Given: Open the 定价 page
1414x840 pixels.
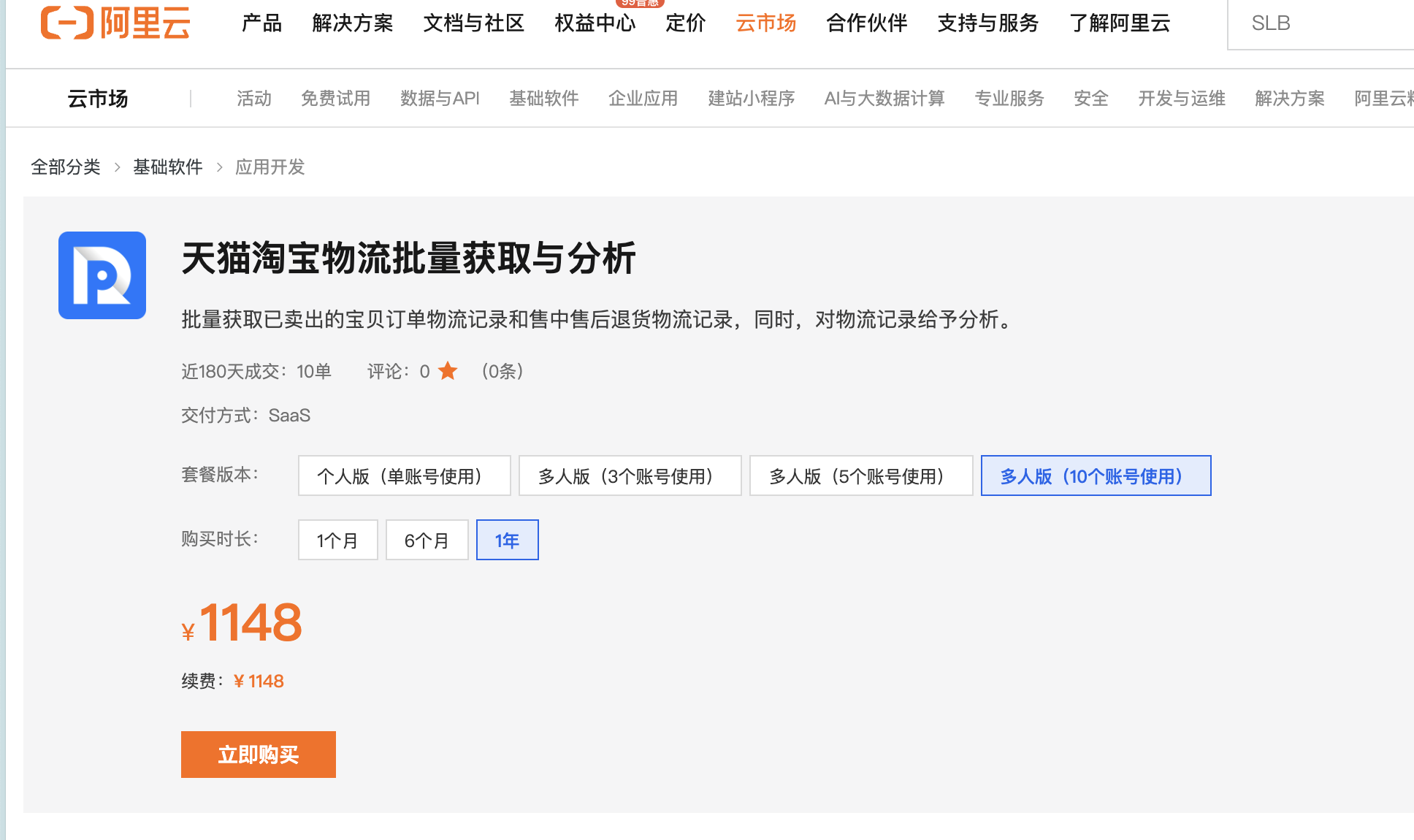Looking at the screenshot, I should [x=686, y=23].
